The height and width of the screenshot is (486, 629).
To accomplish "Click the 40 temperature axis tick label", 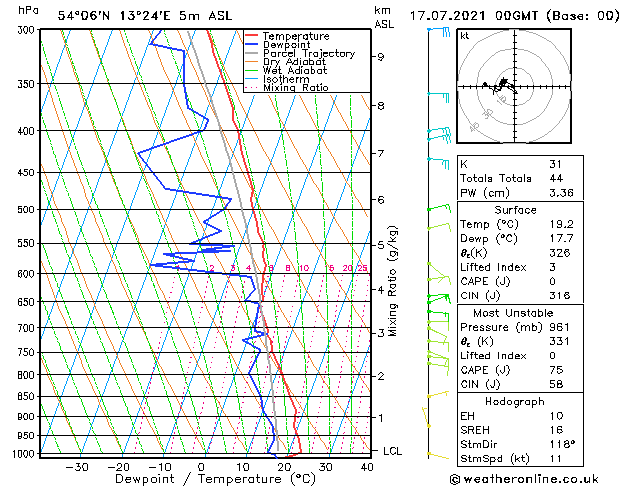I will click(367, 468).
